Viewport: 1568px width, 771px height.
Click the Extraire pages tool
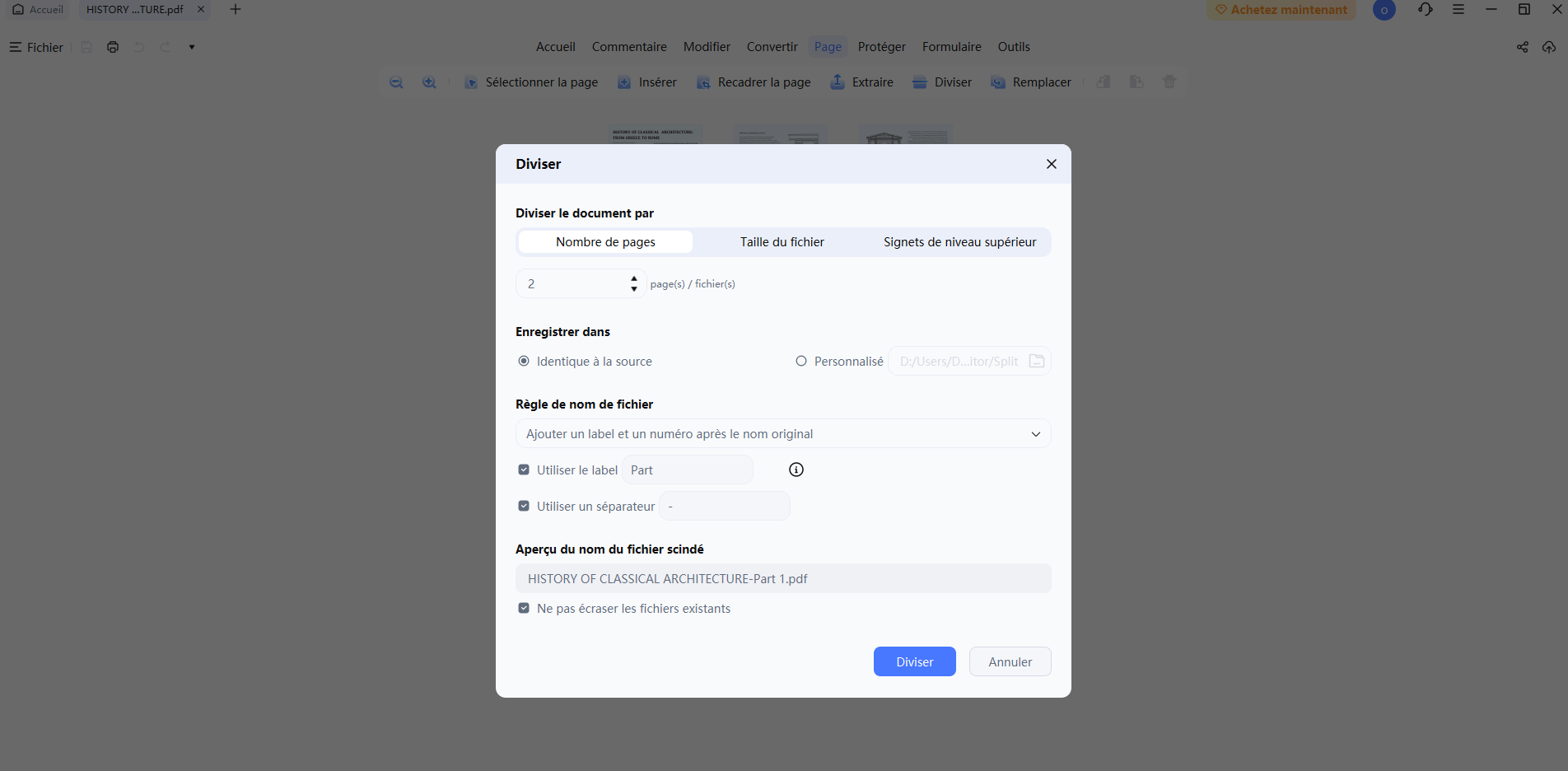(x=861, y=82)
